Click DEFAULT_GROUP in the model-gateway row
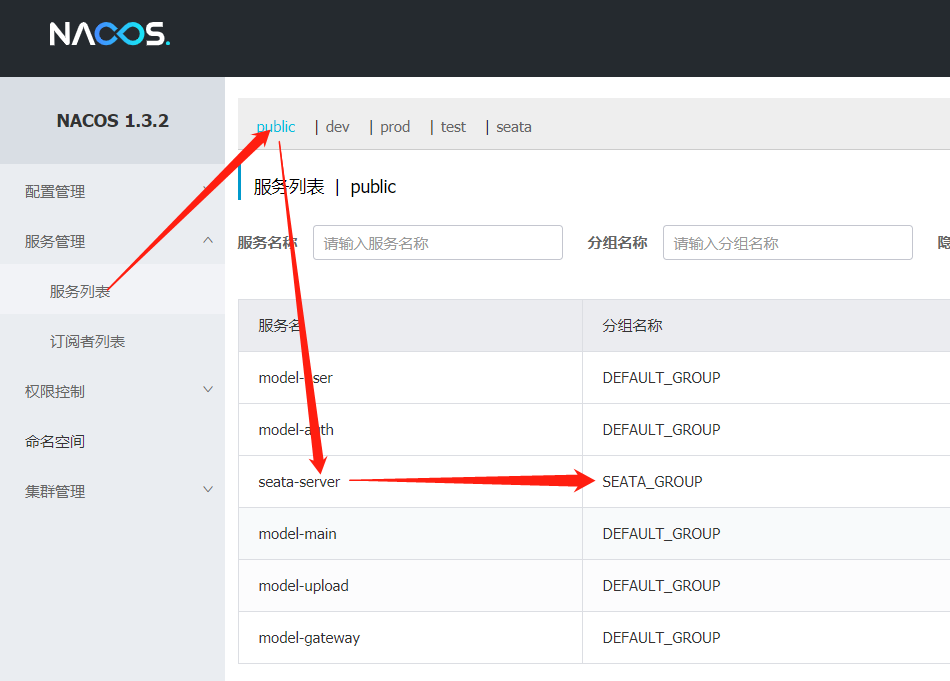Viewport: 950px width, 681px height. tap(662, 639)
